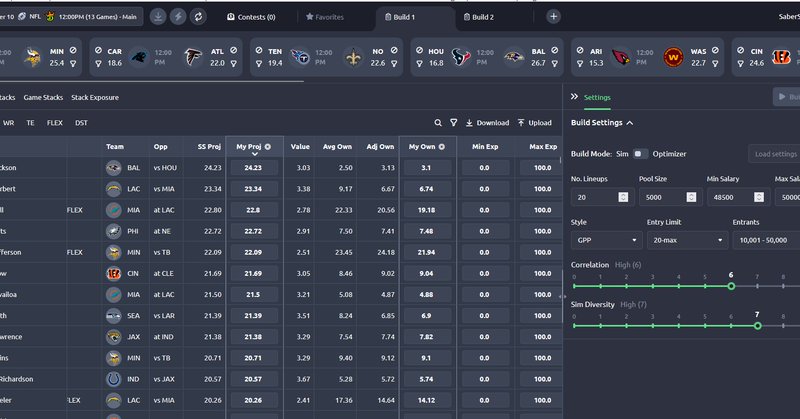Viewport: 800px width, 419px height.
Task: Exclude HOU team using its circle-slash icon
Action: pyautogui.click(x=419, y=51)
